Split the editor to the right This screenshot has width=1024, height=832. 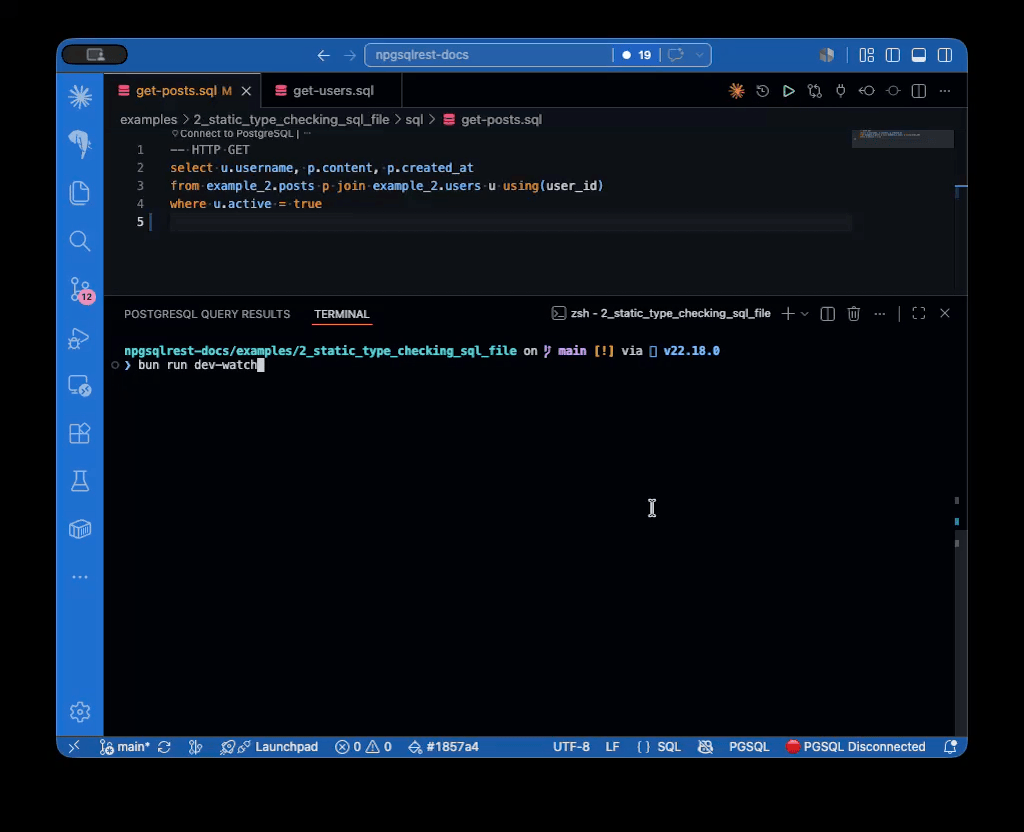point(919,91)
